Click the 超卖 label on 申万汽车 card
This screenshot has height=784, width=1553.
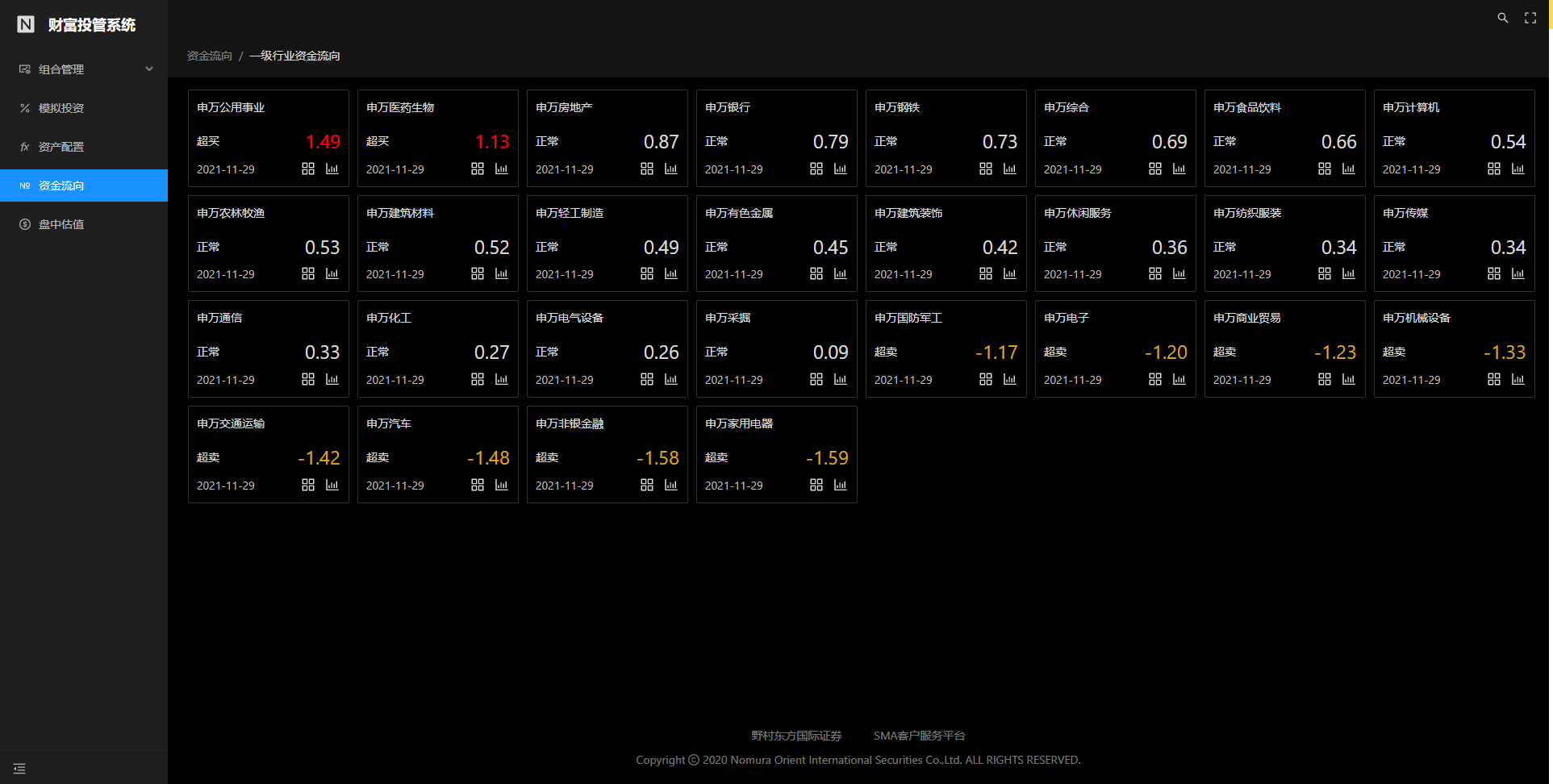coord(378,457)
